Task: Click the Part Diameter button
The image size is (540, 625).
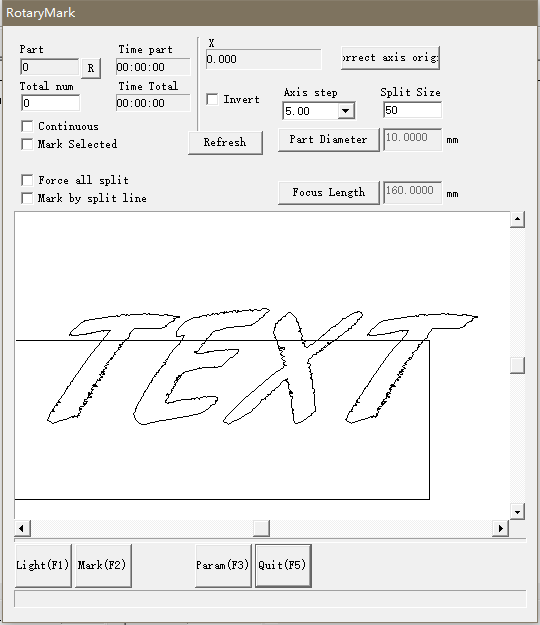Action: pyautogui.click(x=328, y=140)
